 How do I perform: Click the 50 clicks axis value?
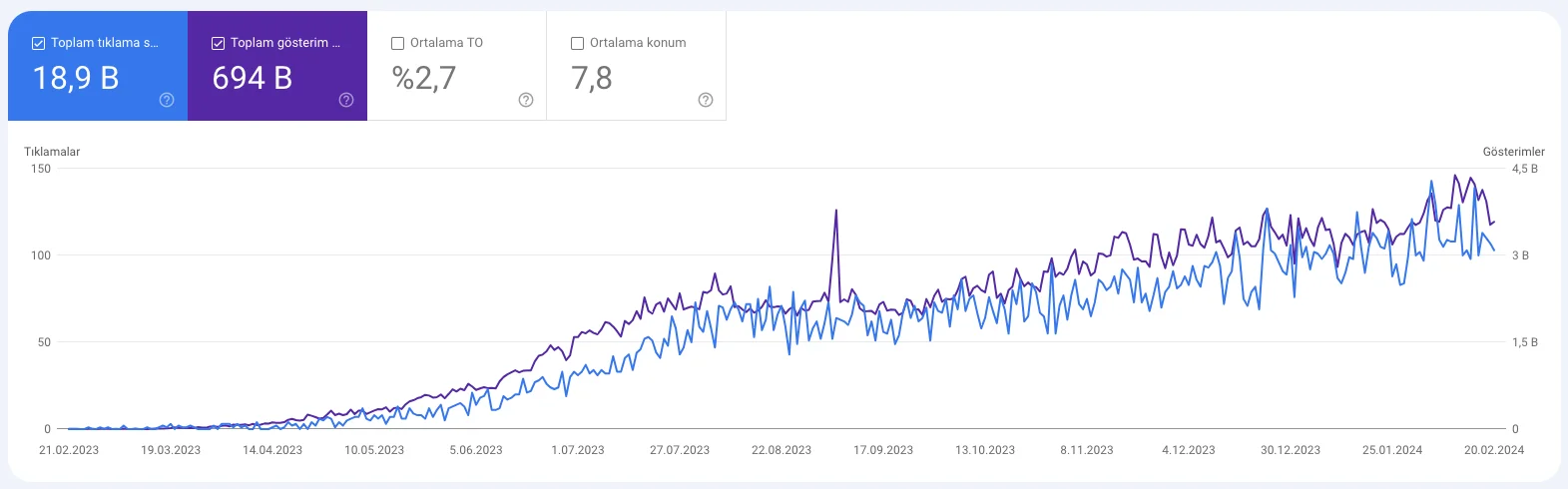[44, 342]
